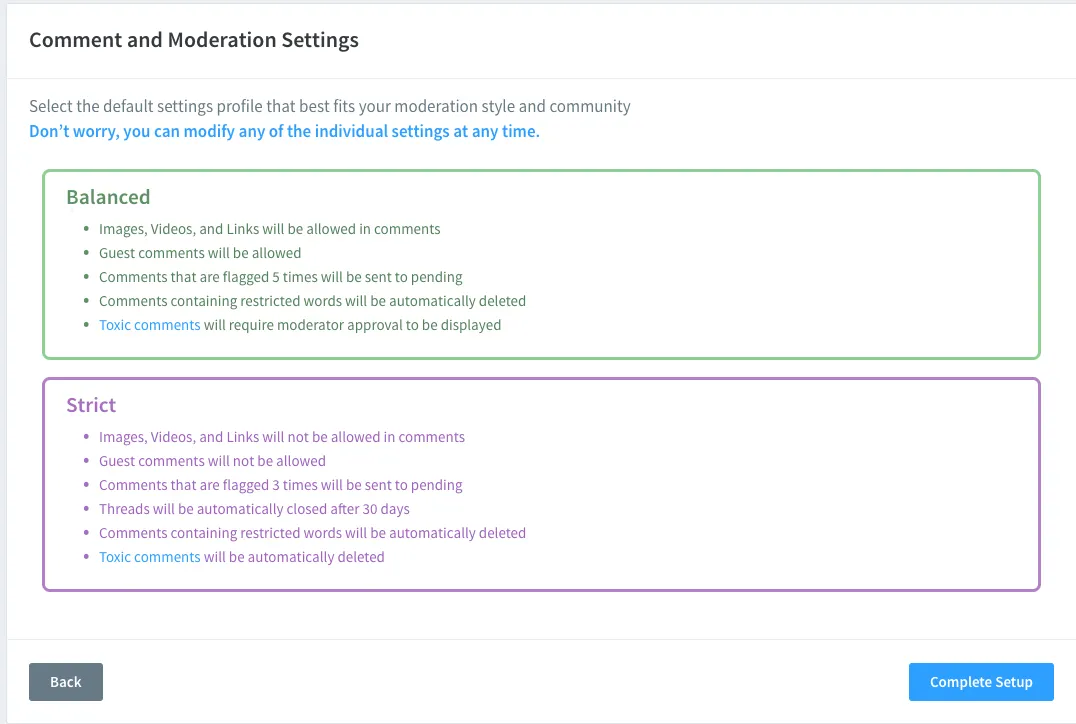Choose the 'flagged 5 times' rule line

(280, 277)
